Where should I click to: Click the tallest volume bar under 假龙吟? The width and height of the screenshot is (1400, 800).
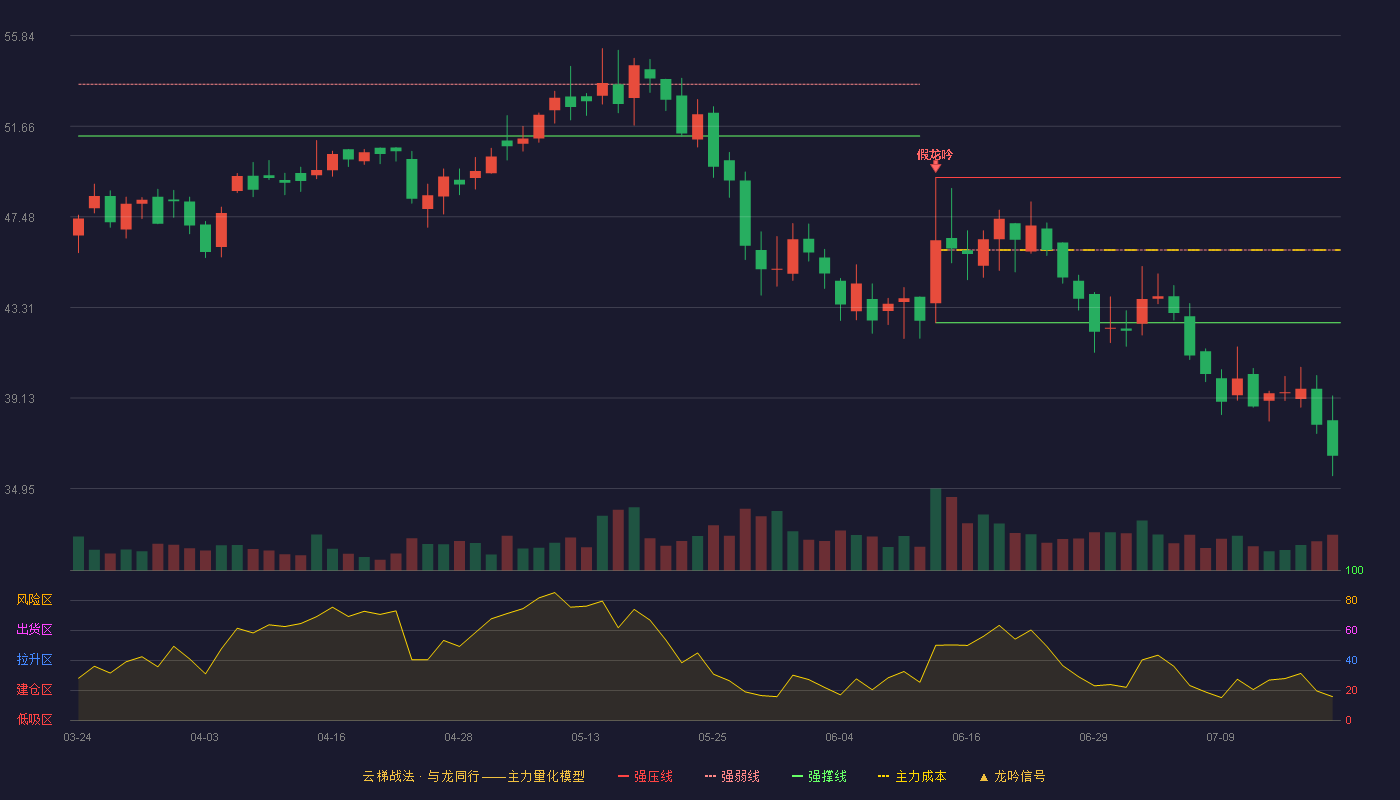click(935, 530)
